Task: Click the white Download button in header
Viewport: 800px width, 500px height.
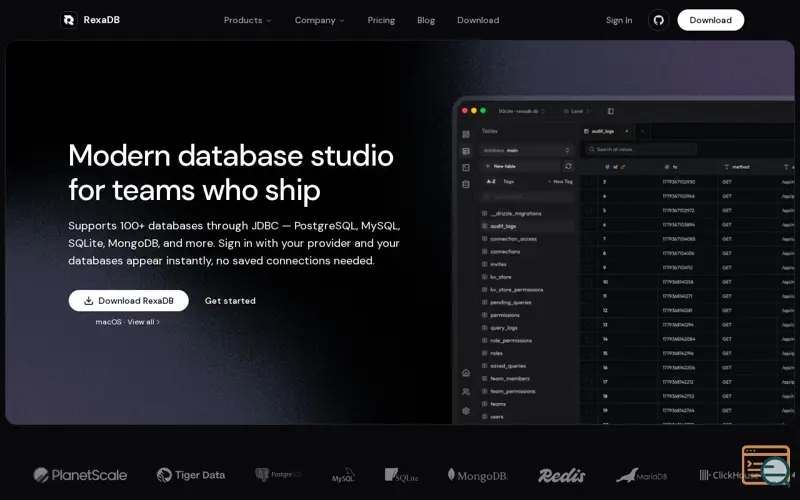Action: tap(710, 20)
